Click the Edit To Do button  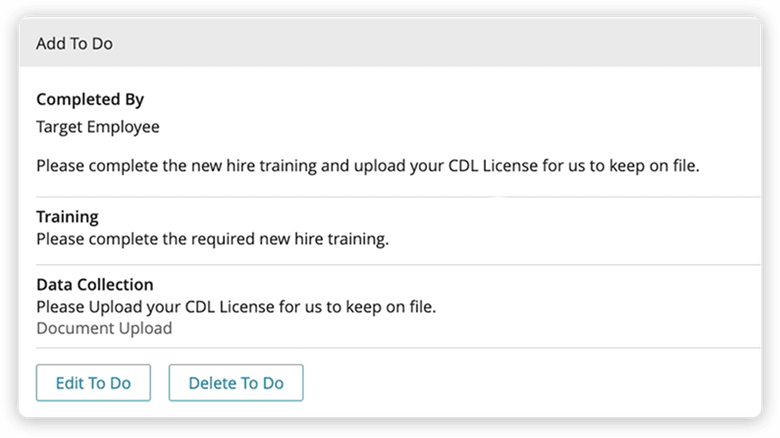tap(92, 383)
